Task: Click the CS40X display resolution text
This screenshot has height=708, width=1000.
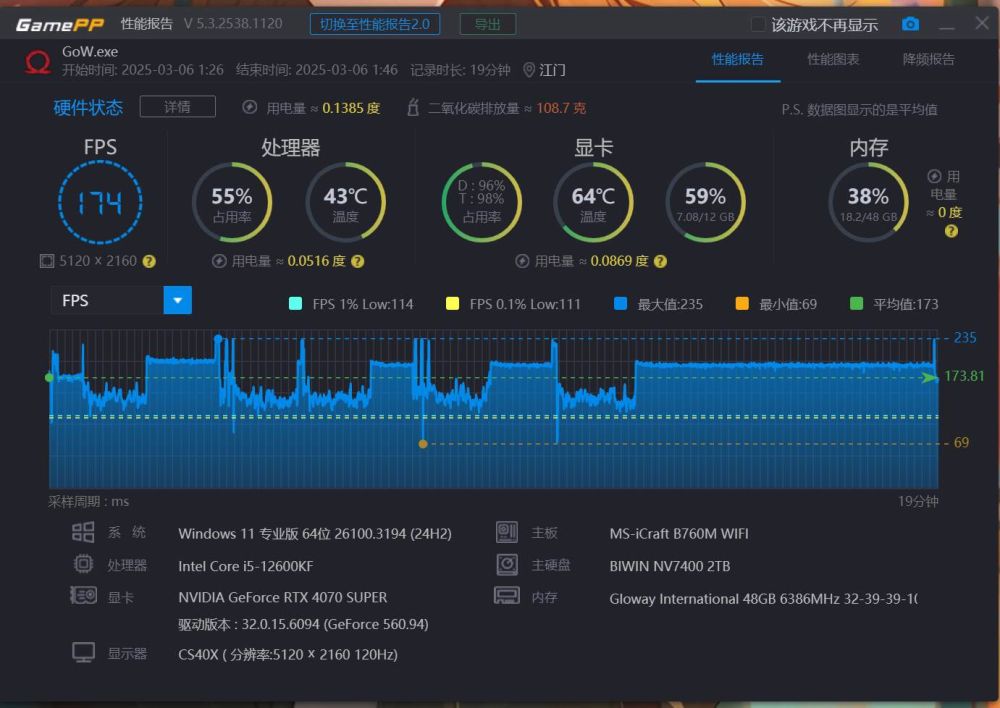Action: point(288,654)
